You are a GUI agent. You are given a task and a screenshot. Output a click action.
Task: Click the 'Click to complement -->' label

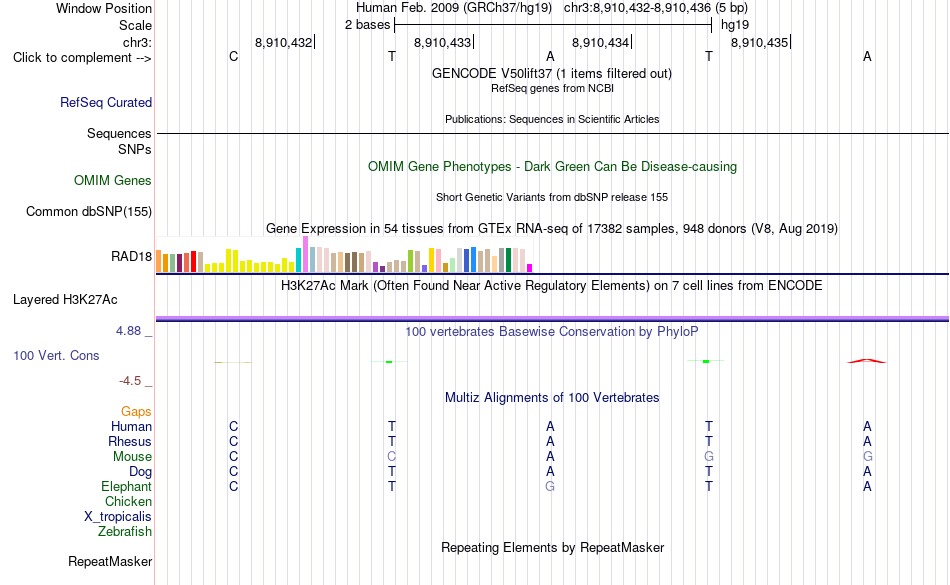82,58
